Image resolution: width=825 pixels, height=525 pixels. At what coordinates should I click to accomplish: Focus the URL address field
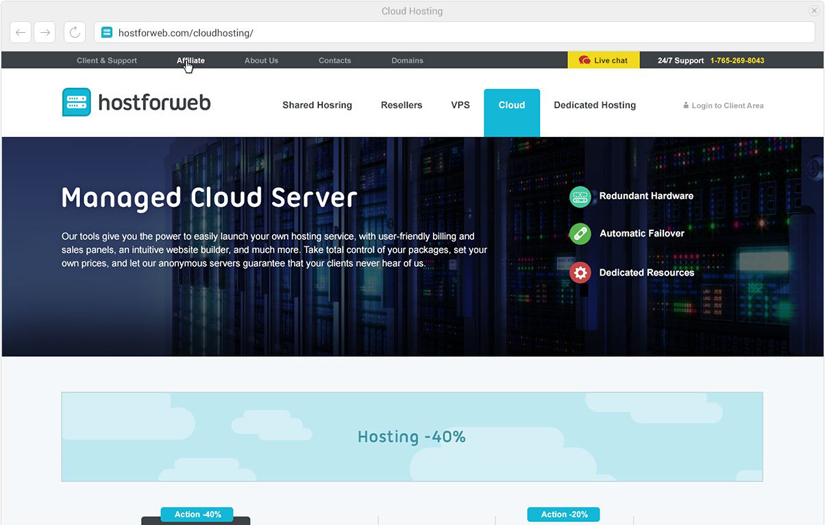[x=455, y=33]
